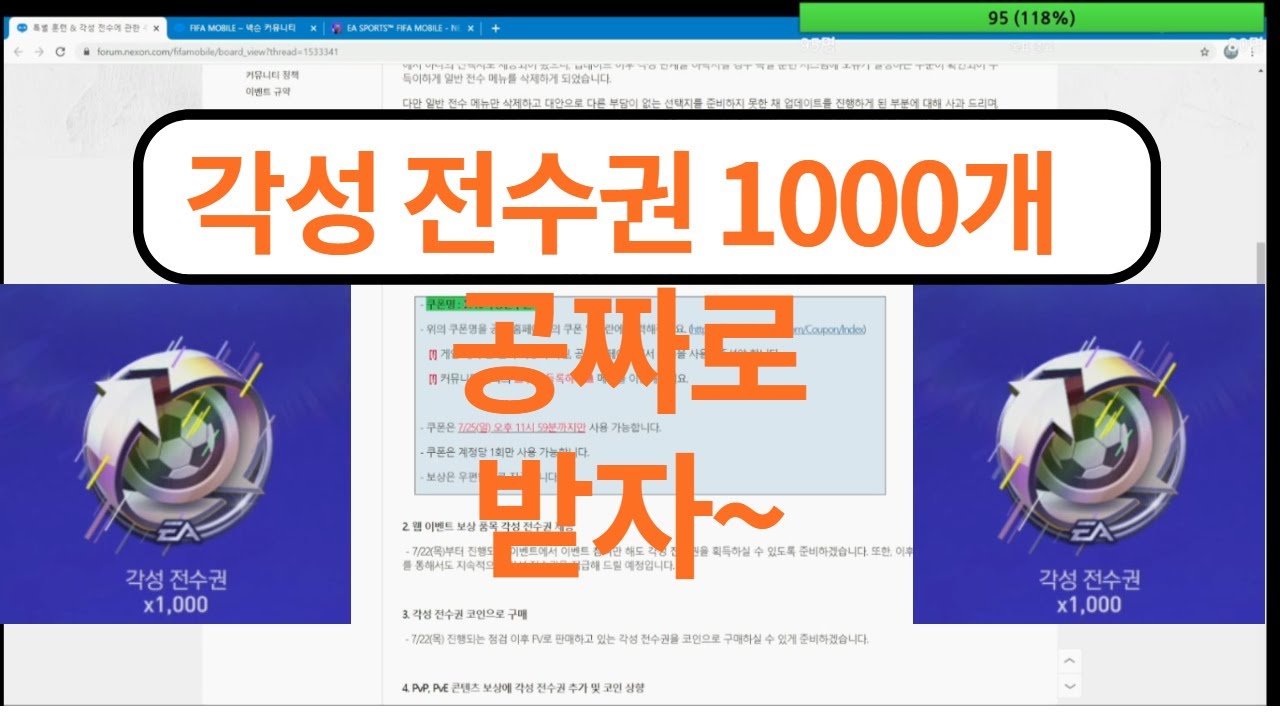Click the left 각성 전수권 x1,000 image
The width and height of the screenshot is (1280, 720).
[x=175, y=453]
